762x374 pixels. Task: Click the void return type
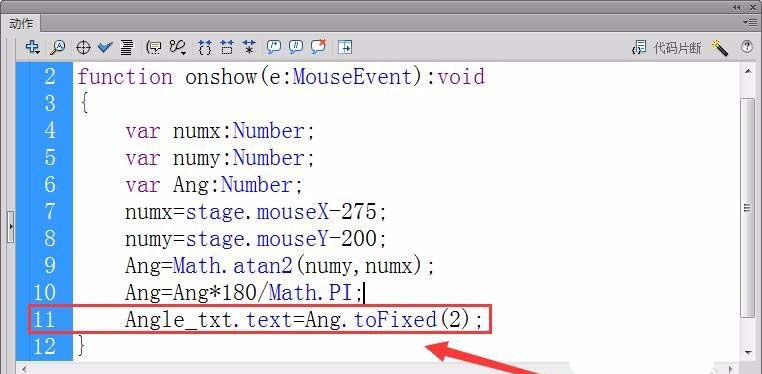pos(461,77)
